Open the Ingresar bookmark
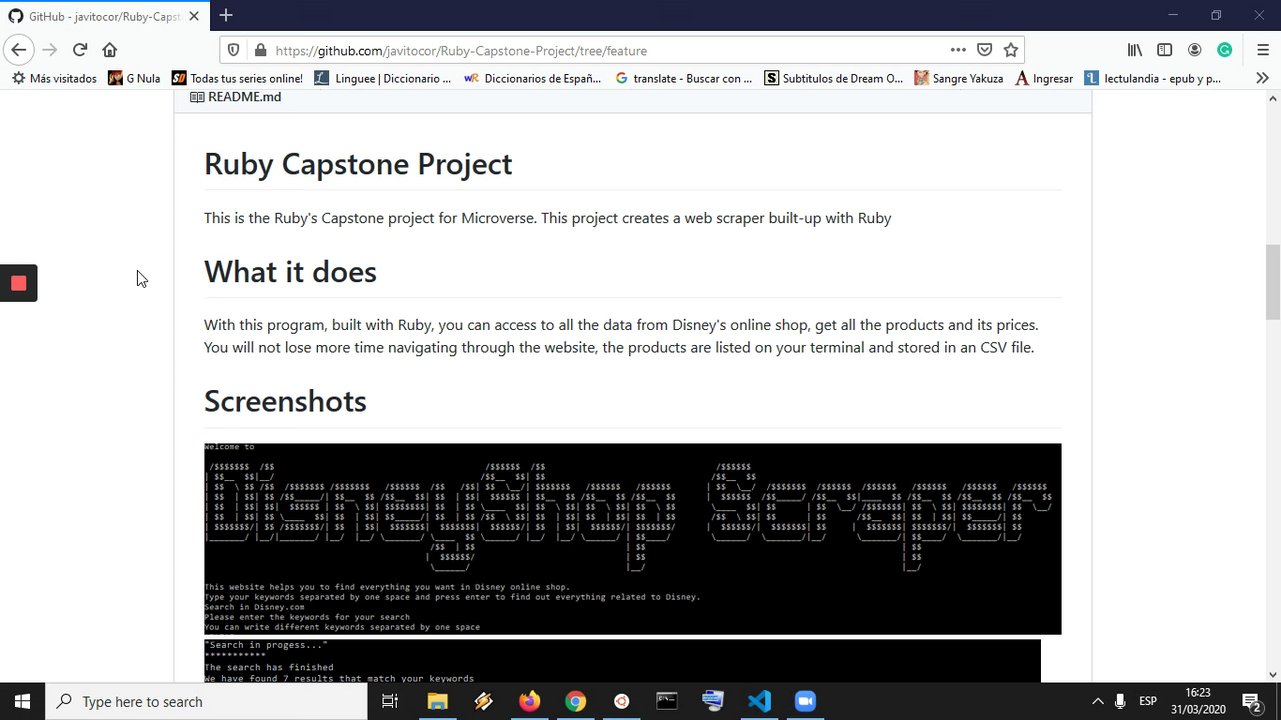This screenshot has width=1281, height=720. tap(1044, 78)
